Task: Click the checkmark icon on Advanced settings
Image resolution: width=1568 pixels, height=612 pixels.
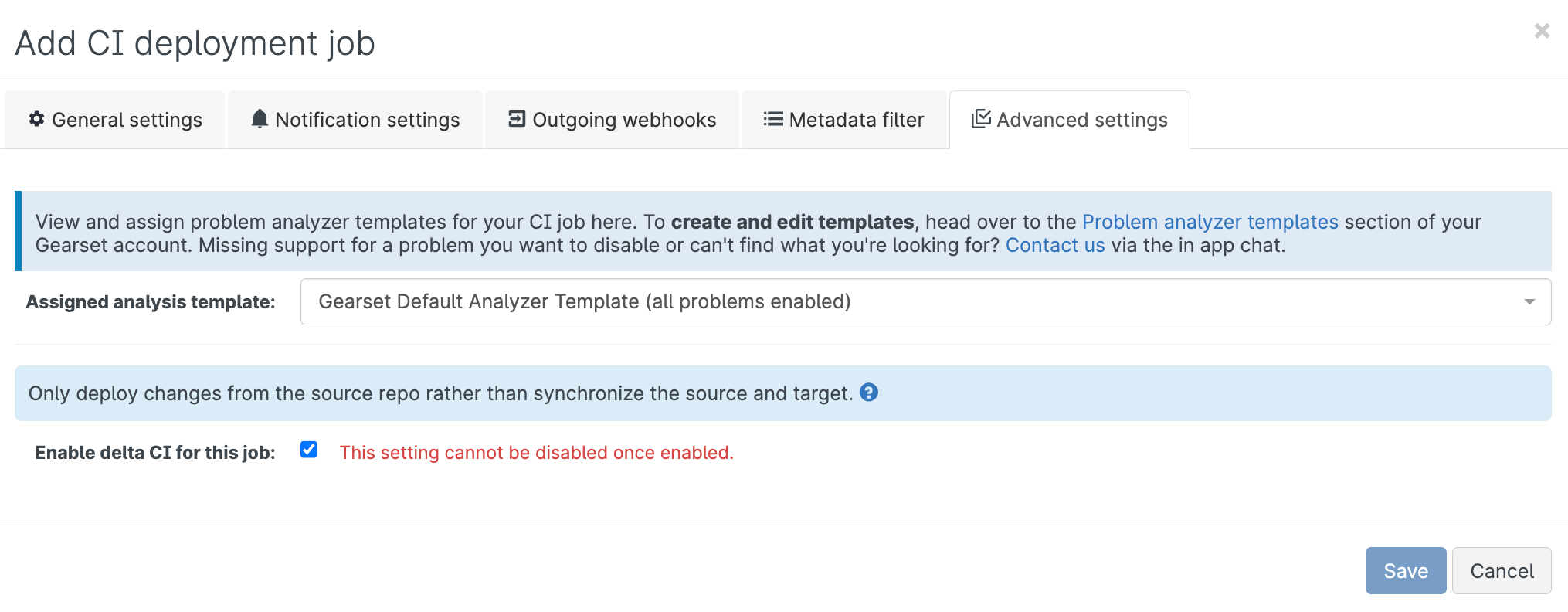Action: tap(981, 119)
